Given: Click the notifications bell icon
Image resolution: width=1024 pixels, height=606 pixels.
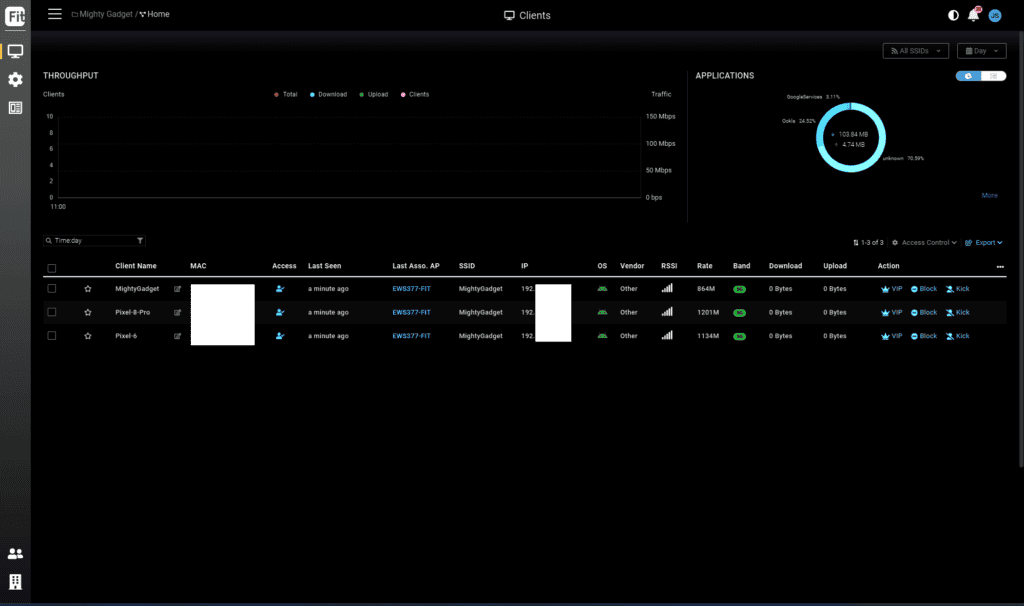Looking at the screenshot, I should [x=973, y=15].
